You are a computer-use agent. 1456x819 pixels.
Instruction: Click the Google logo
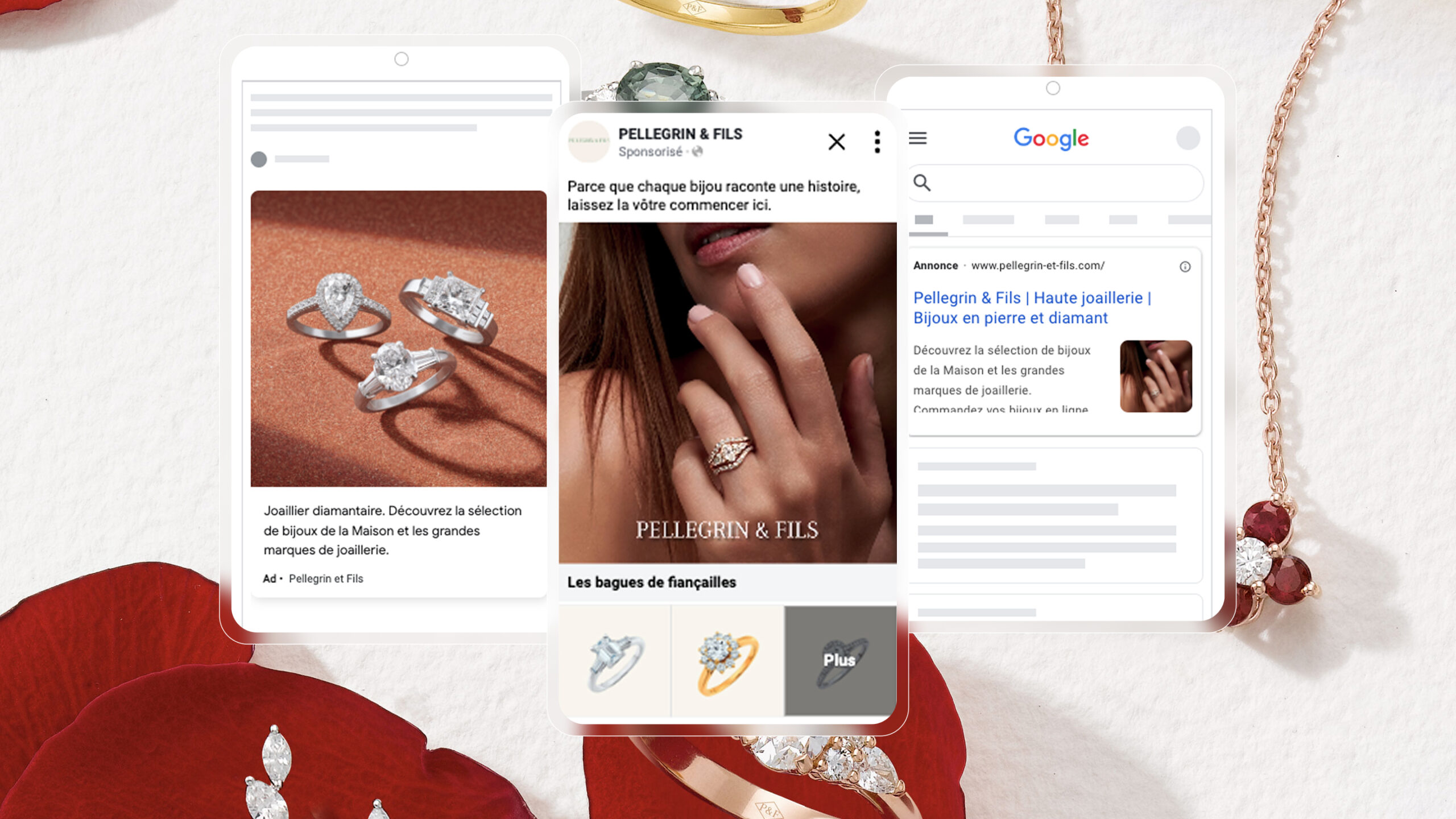[1051, 138]
